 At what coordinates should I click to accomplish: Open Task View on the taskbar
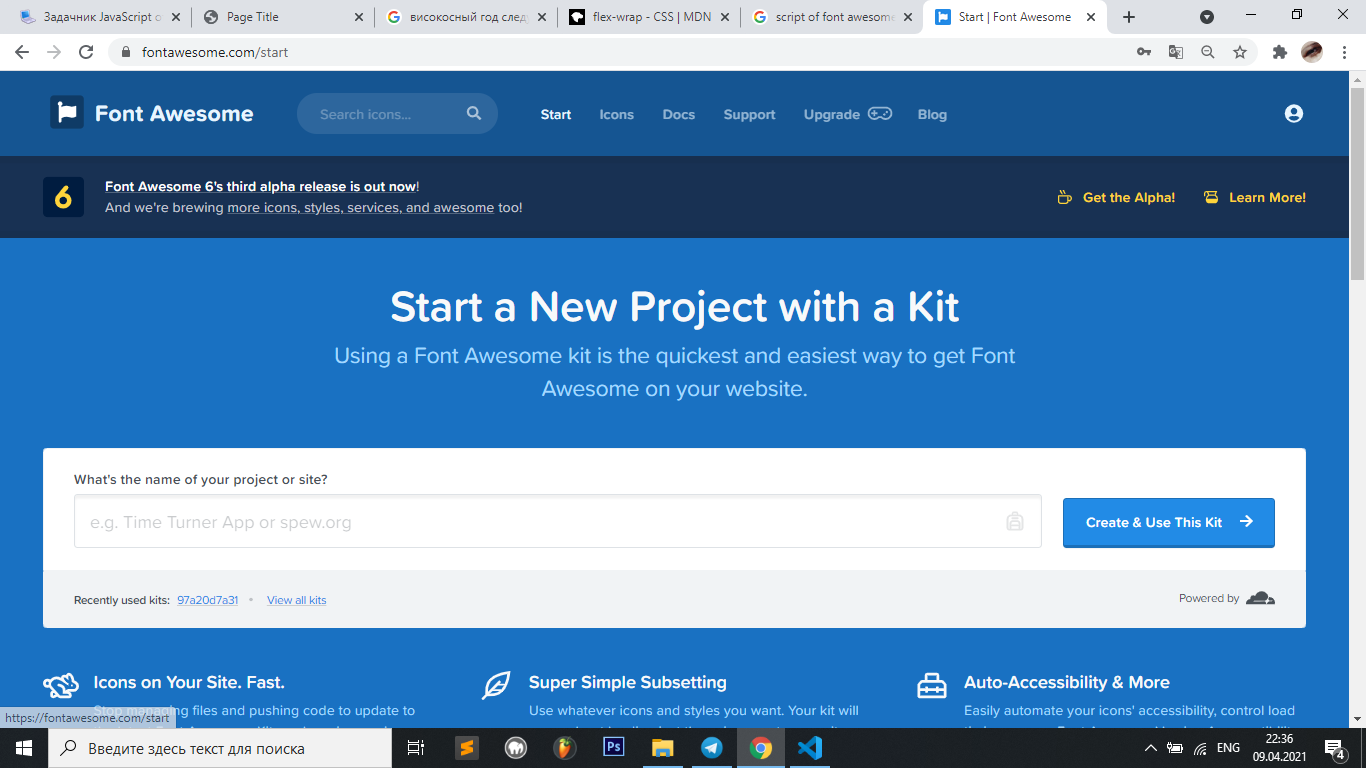[416, 747]
